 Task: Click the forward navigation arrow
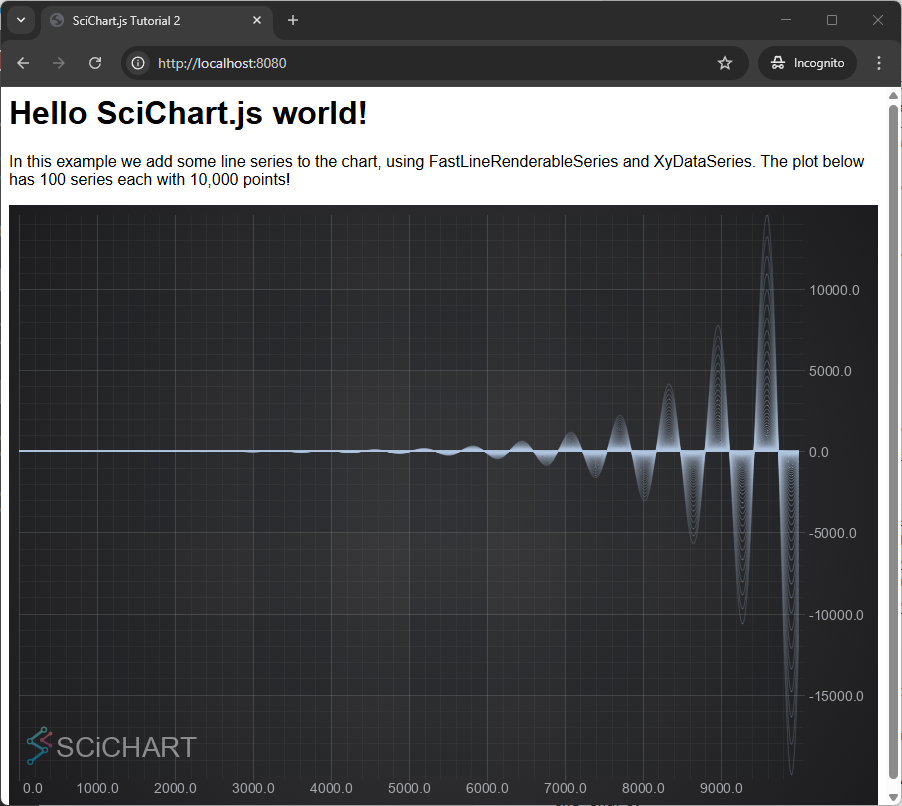coord(58,62)
